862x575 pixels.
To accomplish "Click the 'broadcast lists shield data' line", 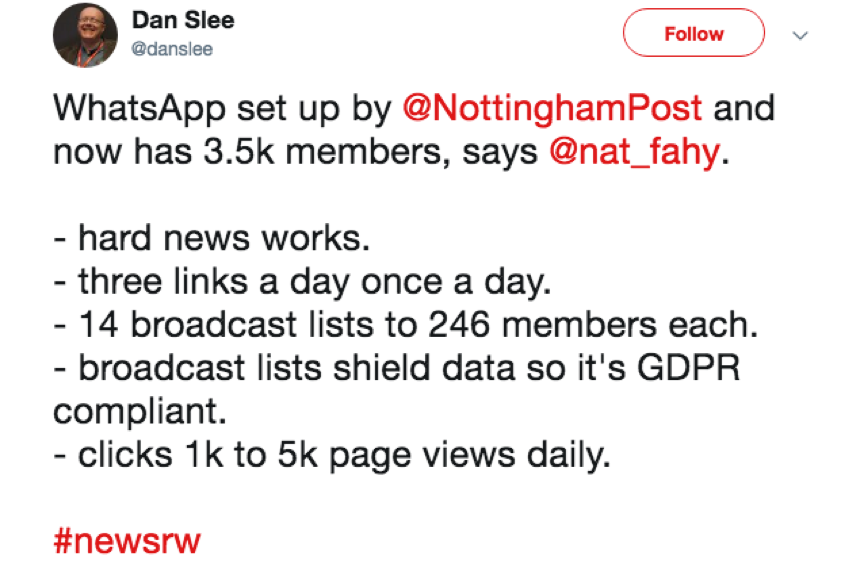I will point(397,368).
